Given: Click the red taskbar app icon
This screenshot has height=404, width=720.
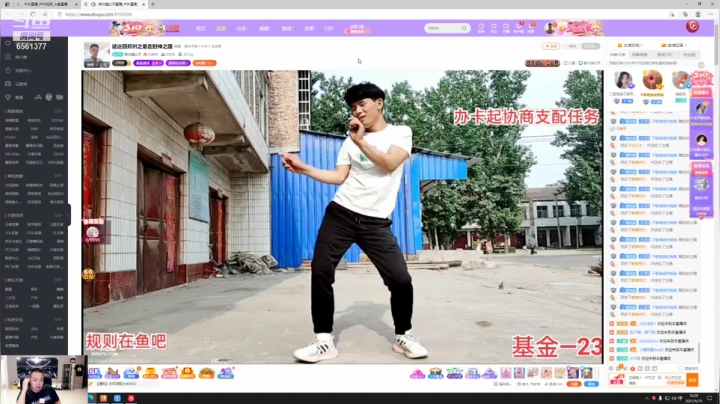Looking at the screenshot, I should coord(131,398).
